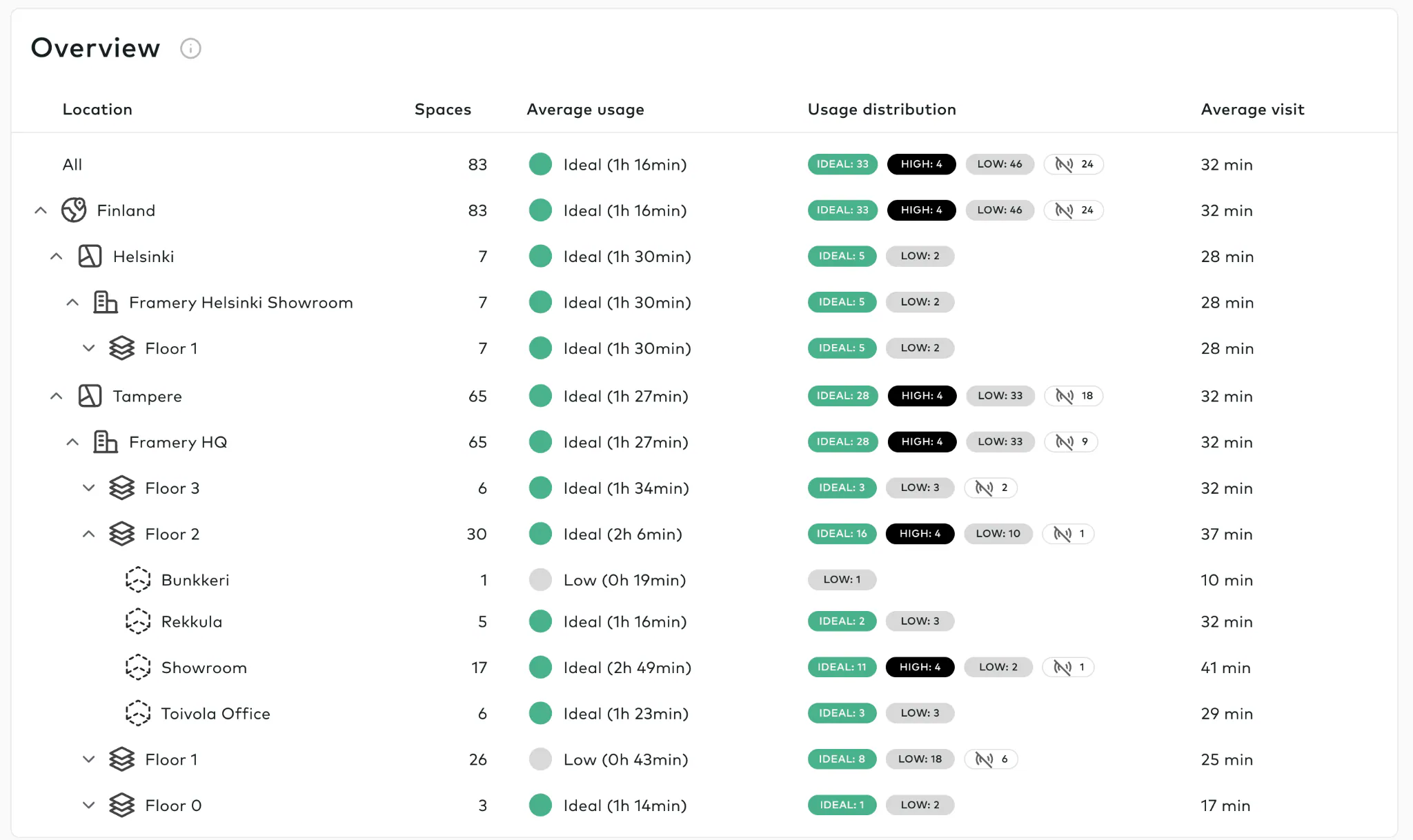Expand the 26-space Floor 1 under Framery HQ
Image resolution: width=1413 pixels, height=840 pixels.
pos(89,759)
